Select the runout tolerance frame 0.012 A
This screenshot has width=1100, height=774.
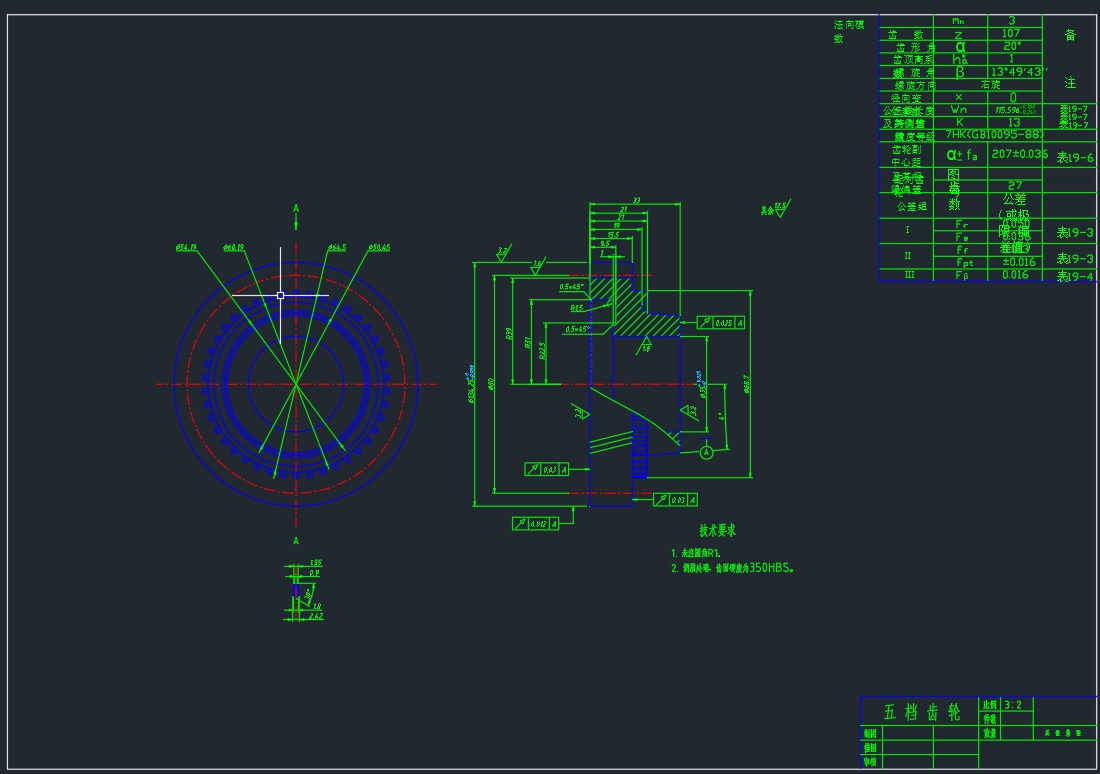535,523
